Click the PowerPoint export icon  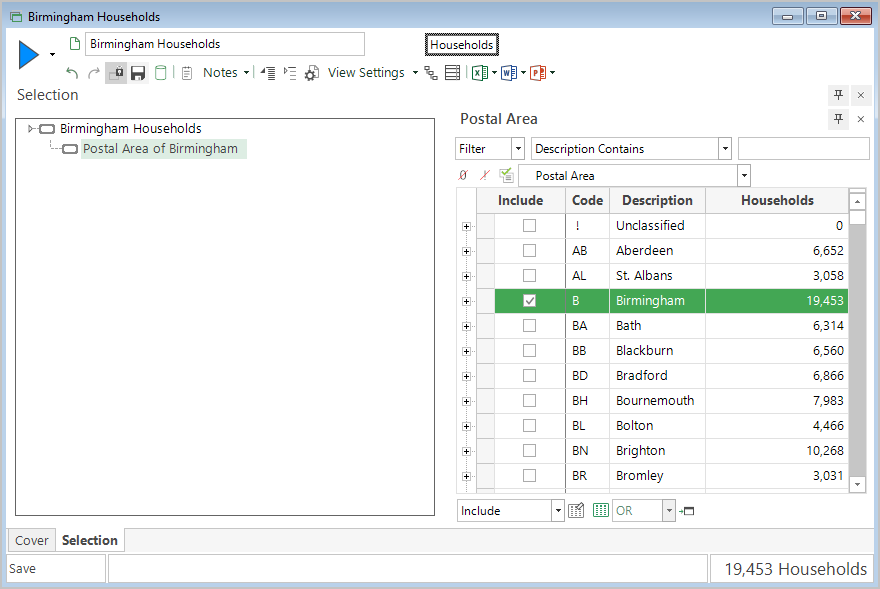(x=537, y=73)
